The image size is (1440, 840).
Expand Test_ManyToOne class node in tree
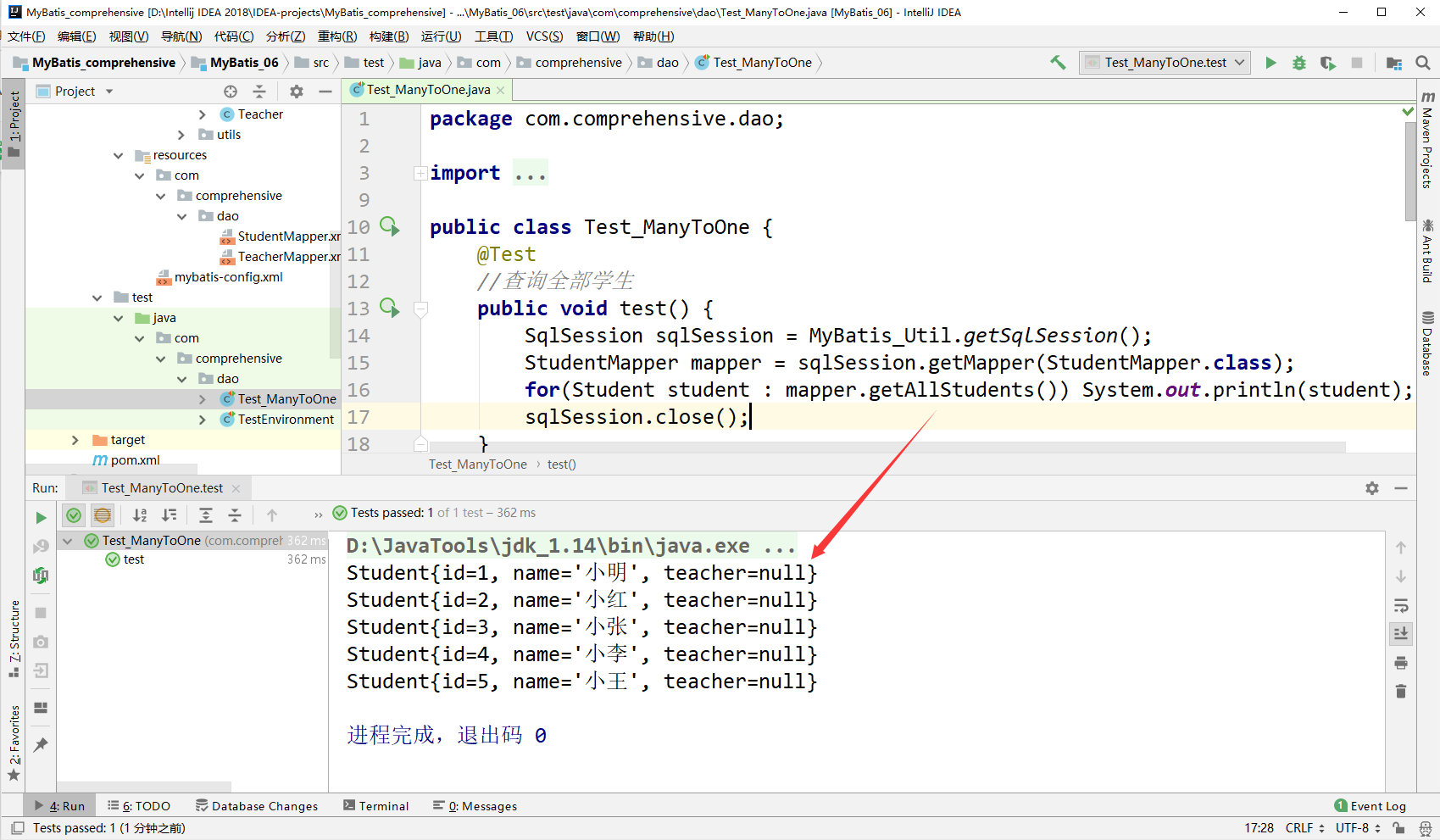[203, 399]
